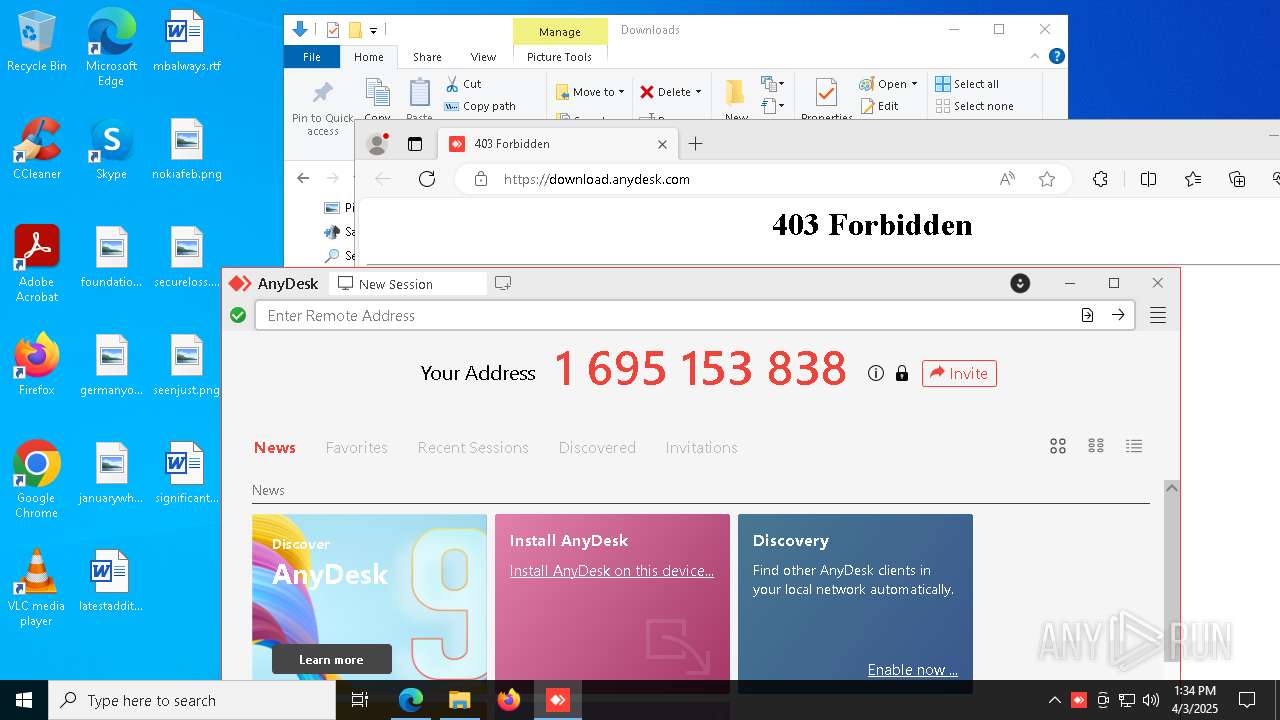Click Firefox icon on the taskbar
The image size is (1280, 720).
(x=509, y=700)
